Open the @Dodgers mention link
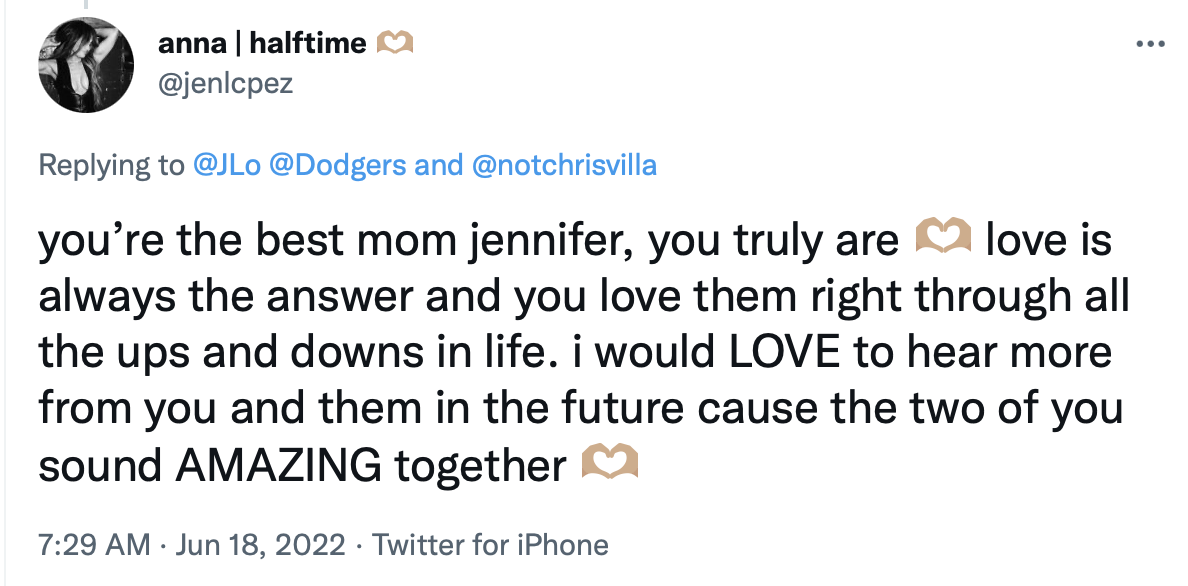This screenshot has height=586, width=1188. coord(333,165)
